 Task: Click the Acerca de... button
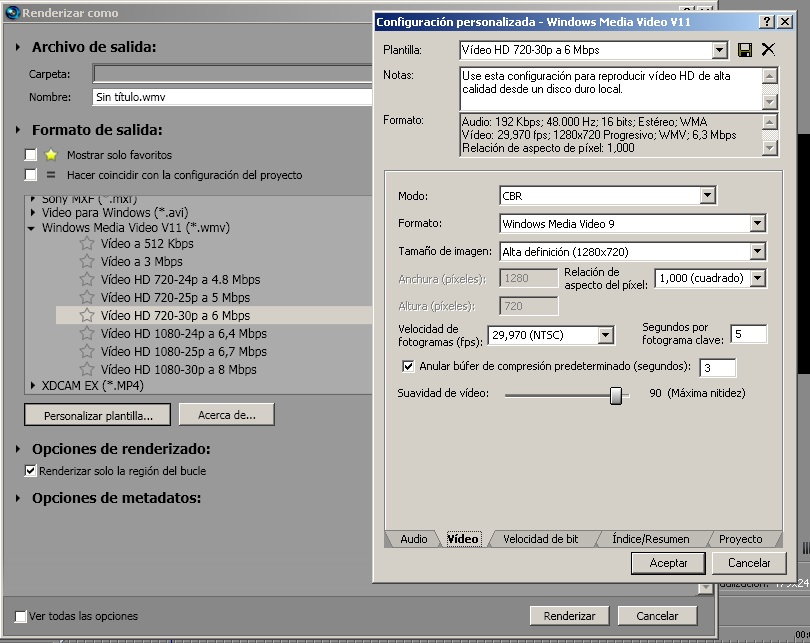[x=227, y=415]
